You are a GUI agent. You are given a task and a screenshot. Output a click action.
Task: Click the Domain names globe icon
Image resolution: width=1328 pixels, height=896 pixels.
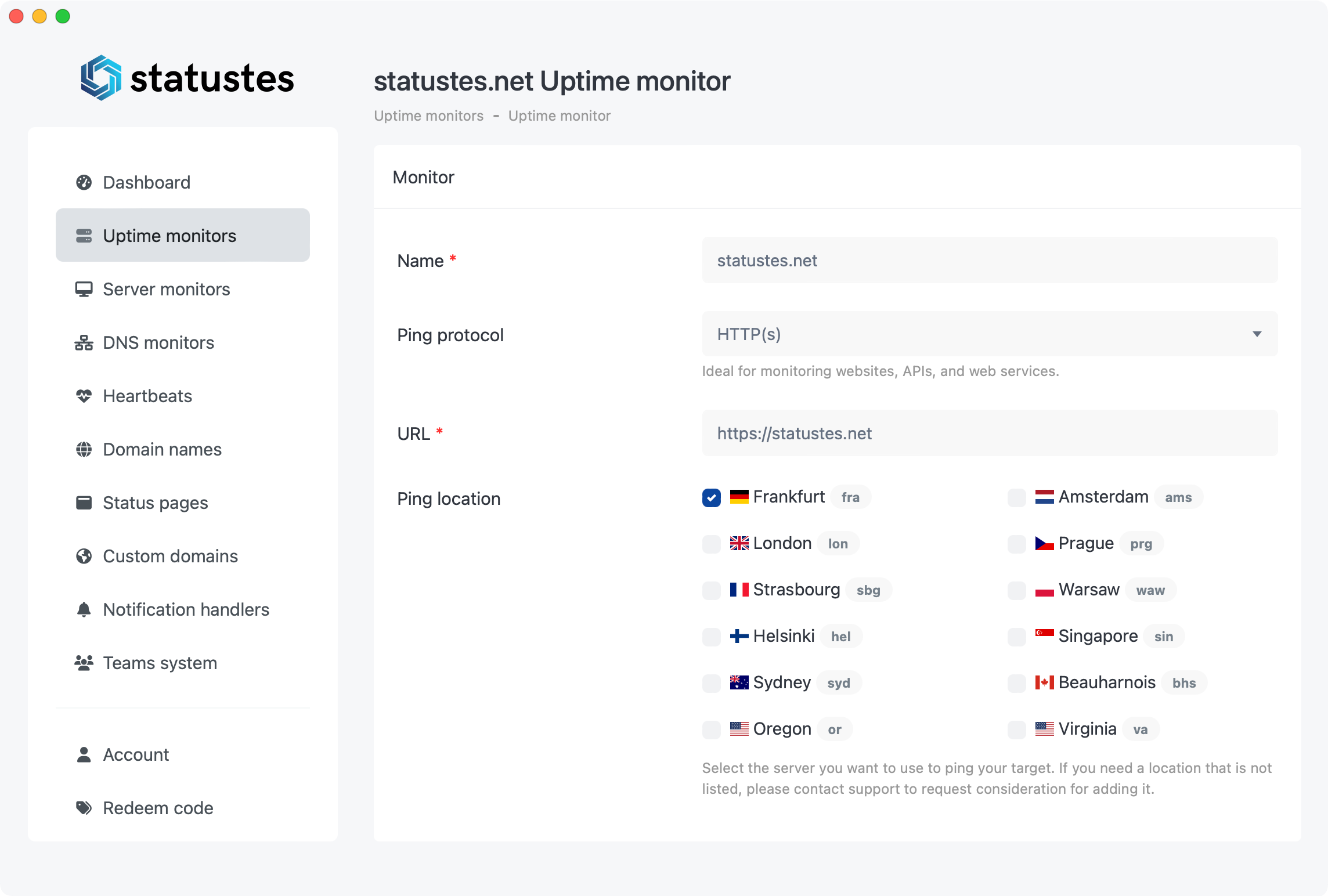point(84,449)
